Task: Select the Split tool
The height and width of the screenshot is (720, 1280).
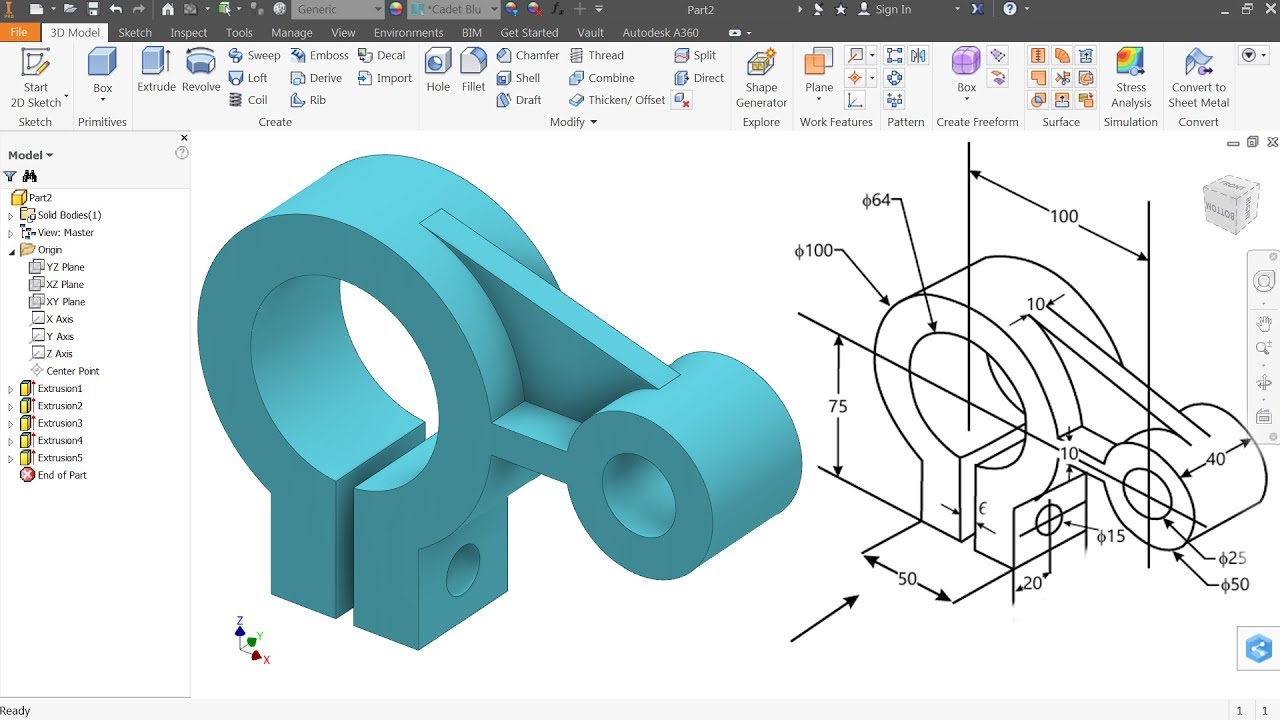Action: click(695, 56)
